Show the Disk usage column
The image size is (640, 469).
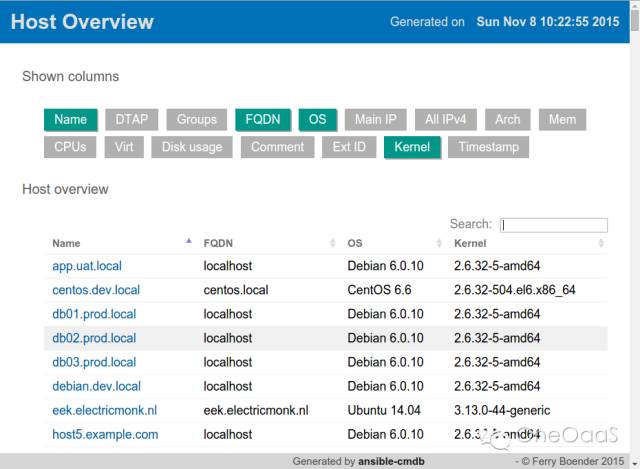192,147
